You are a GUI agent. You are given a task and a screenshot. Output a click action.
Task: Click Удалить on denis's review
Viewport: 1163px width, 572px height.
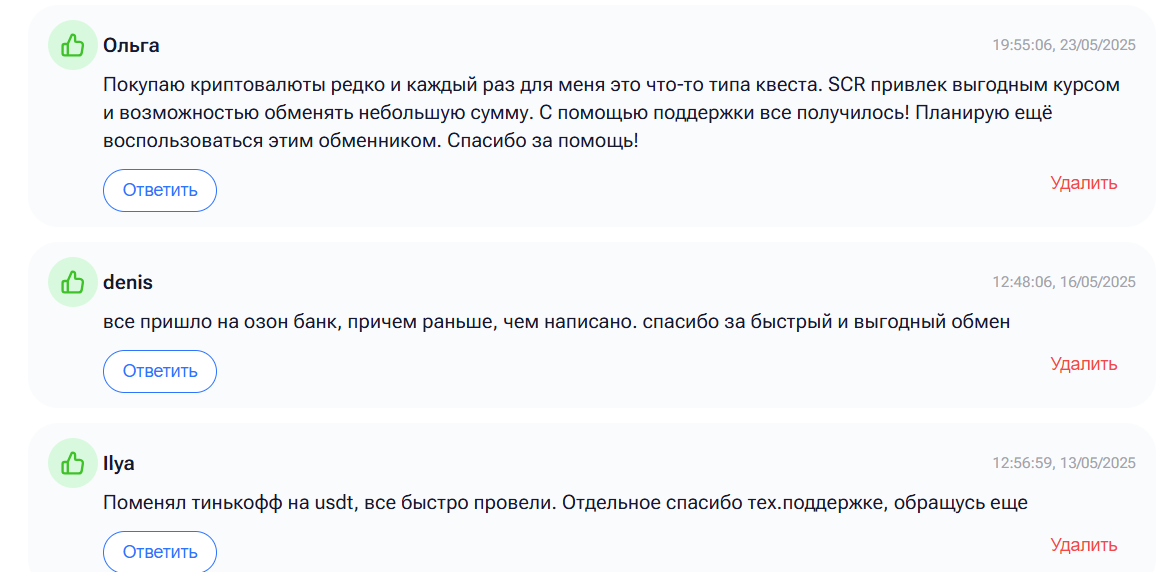[x=1084, y=364]
